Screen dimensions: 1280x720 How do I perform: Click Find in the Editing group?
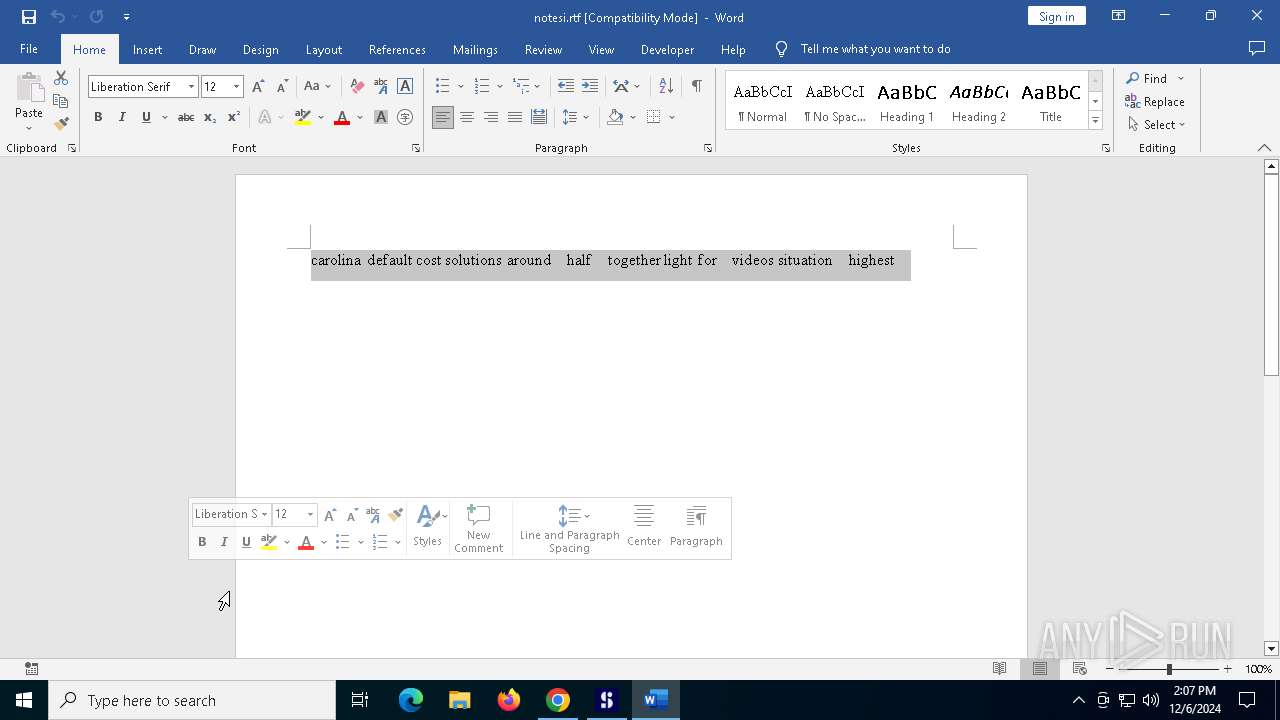[x=1145, y=78]
